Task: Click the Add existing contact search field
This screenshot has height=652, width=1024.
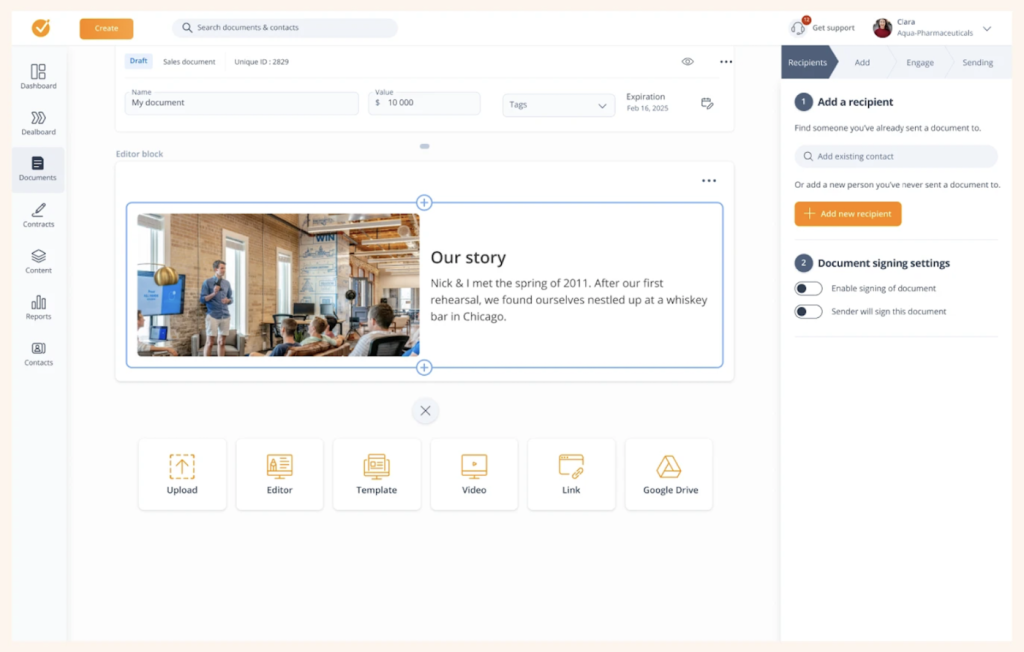Action: (896, 157)
